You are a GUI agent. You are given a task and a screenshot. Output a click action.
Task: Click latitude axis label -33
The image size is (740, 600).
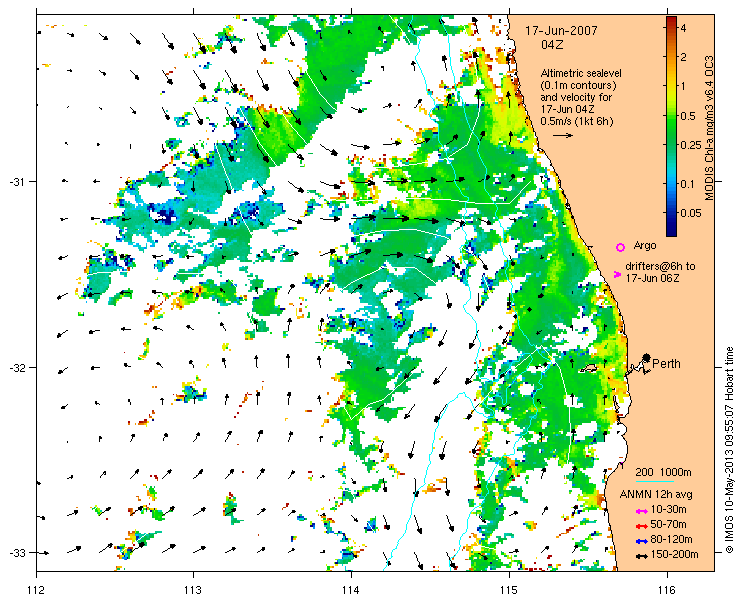click(x=16, y=552)
